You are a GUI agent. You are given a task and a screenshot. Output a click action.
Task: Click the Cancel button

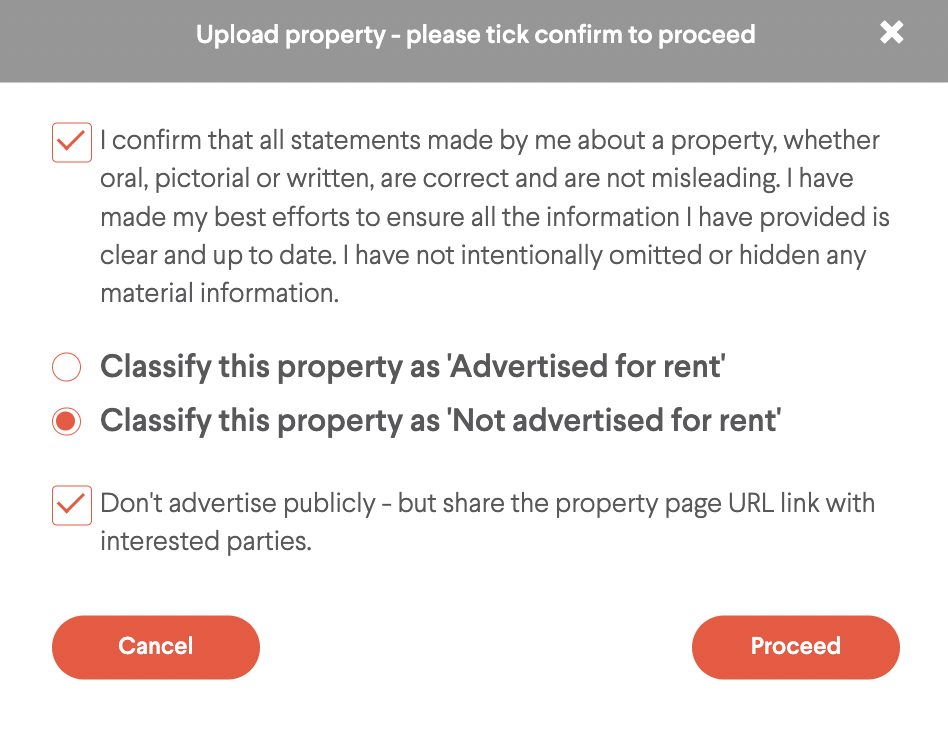(x=156, y=647)
